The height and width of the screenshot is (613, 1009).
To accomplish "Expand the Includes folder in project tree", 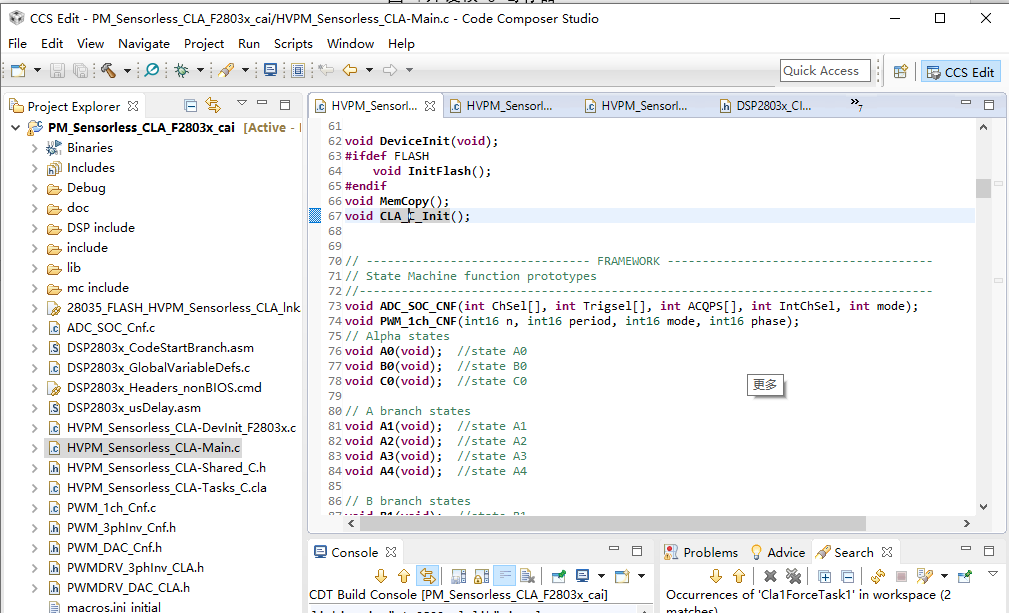I will [x=34, y=168].
